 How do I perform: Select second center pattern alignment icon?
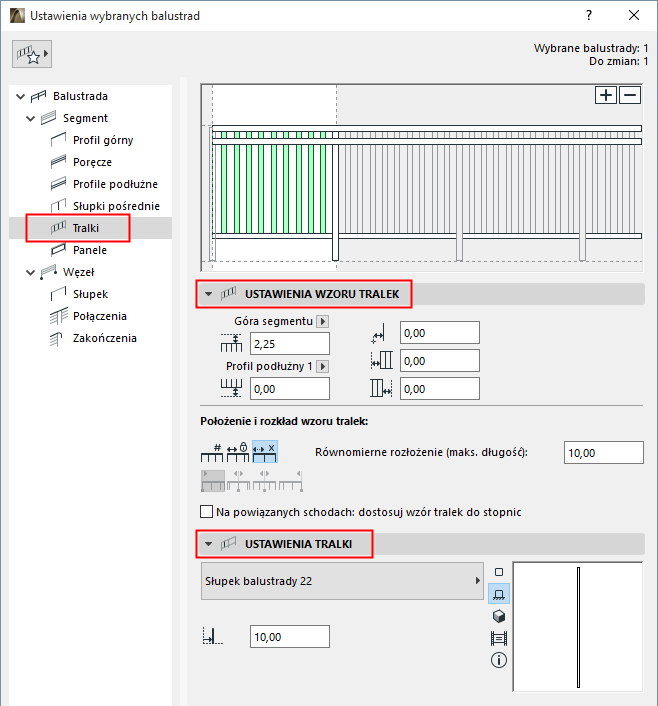tap(238, 481)
